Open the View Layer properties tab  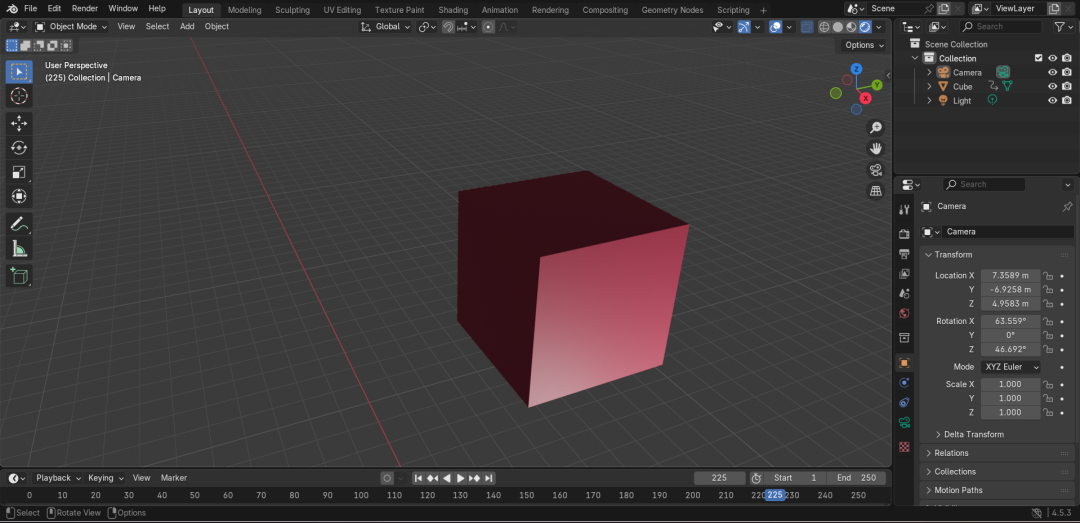(904, 274)
